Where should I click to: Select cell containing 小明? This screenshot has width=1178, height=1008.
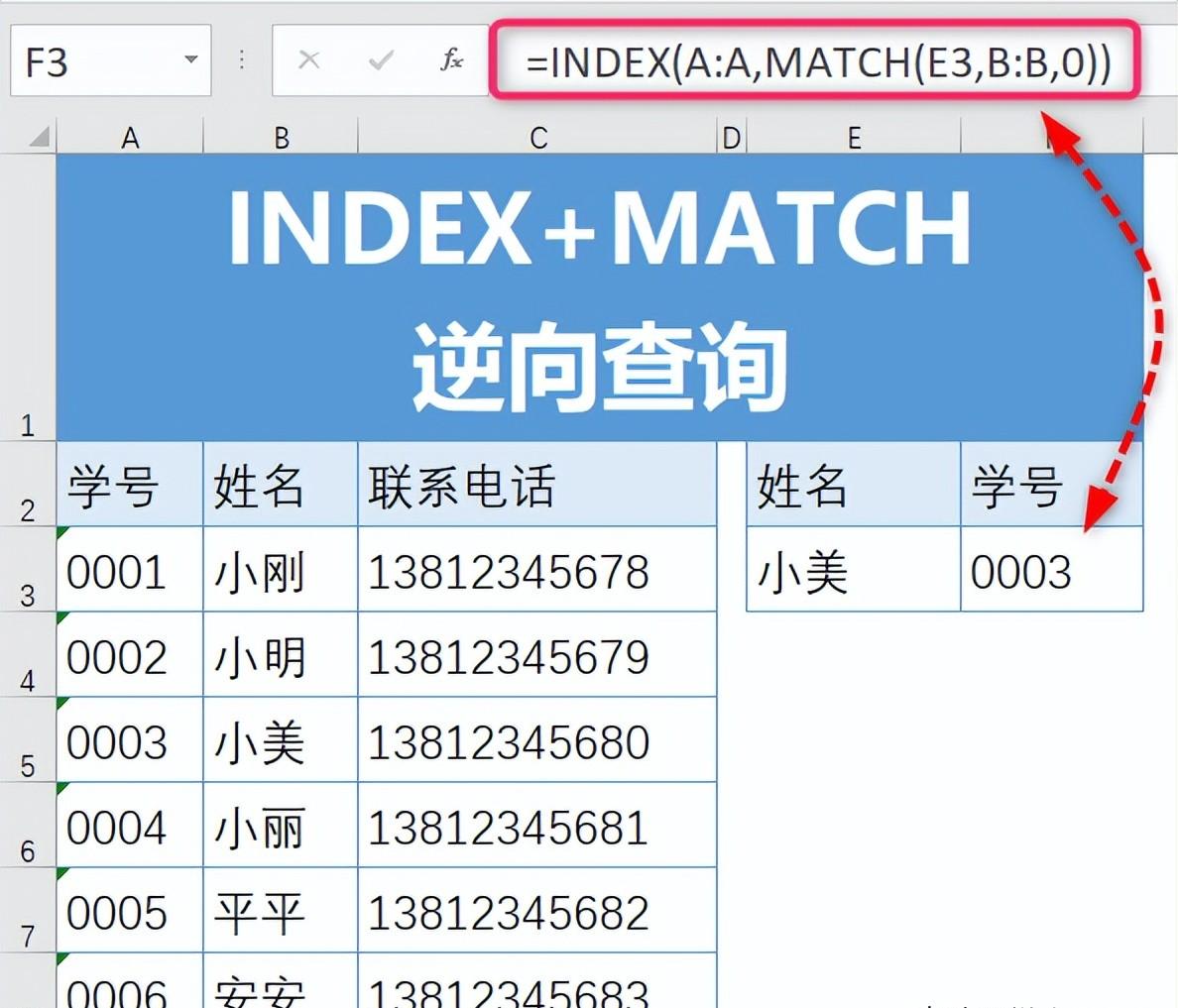click(281, 654)
